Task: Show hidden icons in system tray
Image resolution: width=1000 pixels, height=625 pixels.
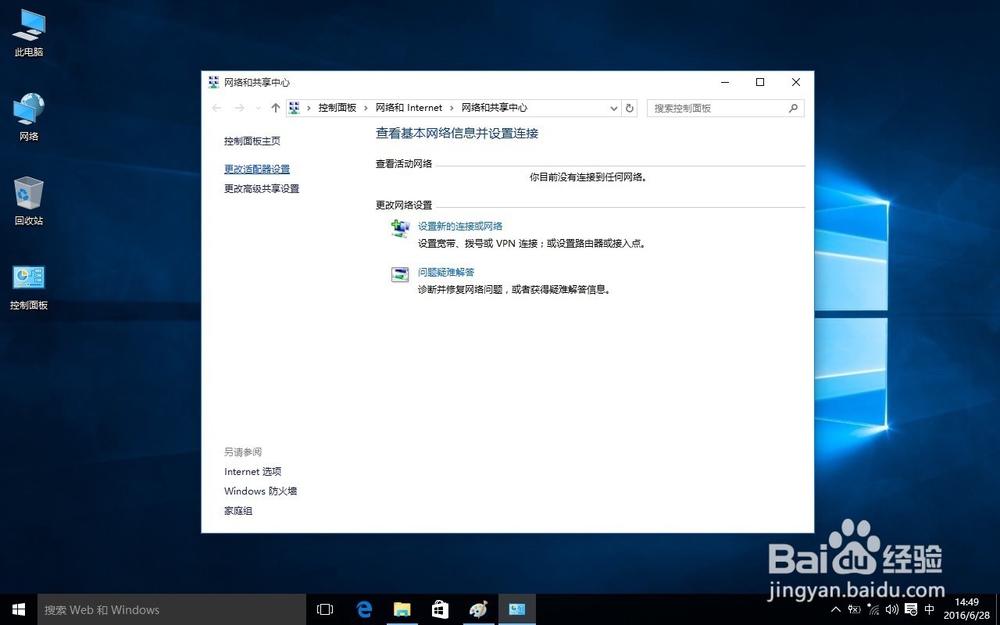Action: pyautogui.click(x=836, y=609)
